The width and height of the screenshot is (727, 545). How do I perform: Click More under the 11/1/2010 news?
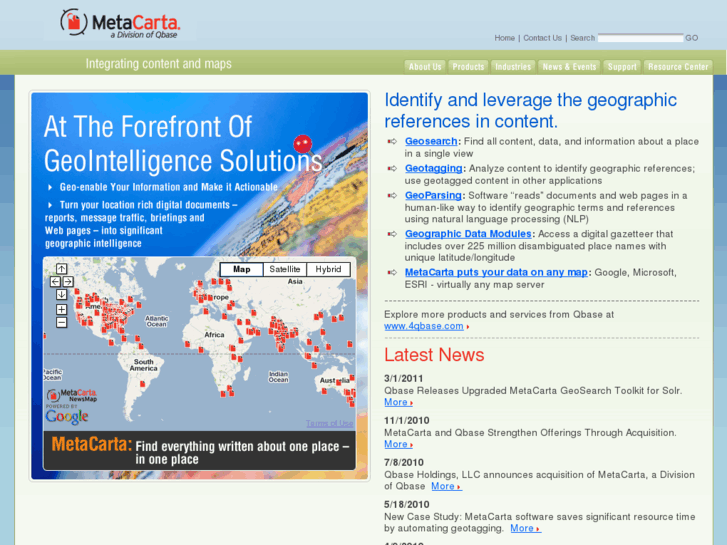pos(398,444)
